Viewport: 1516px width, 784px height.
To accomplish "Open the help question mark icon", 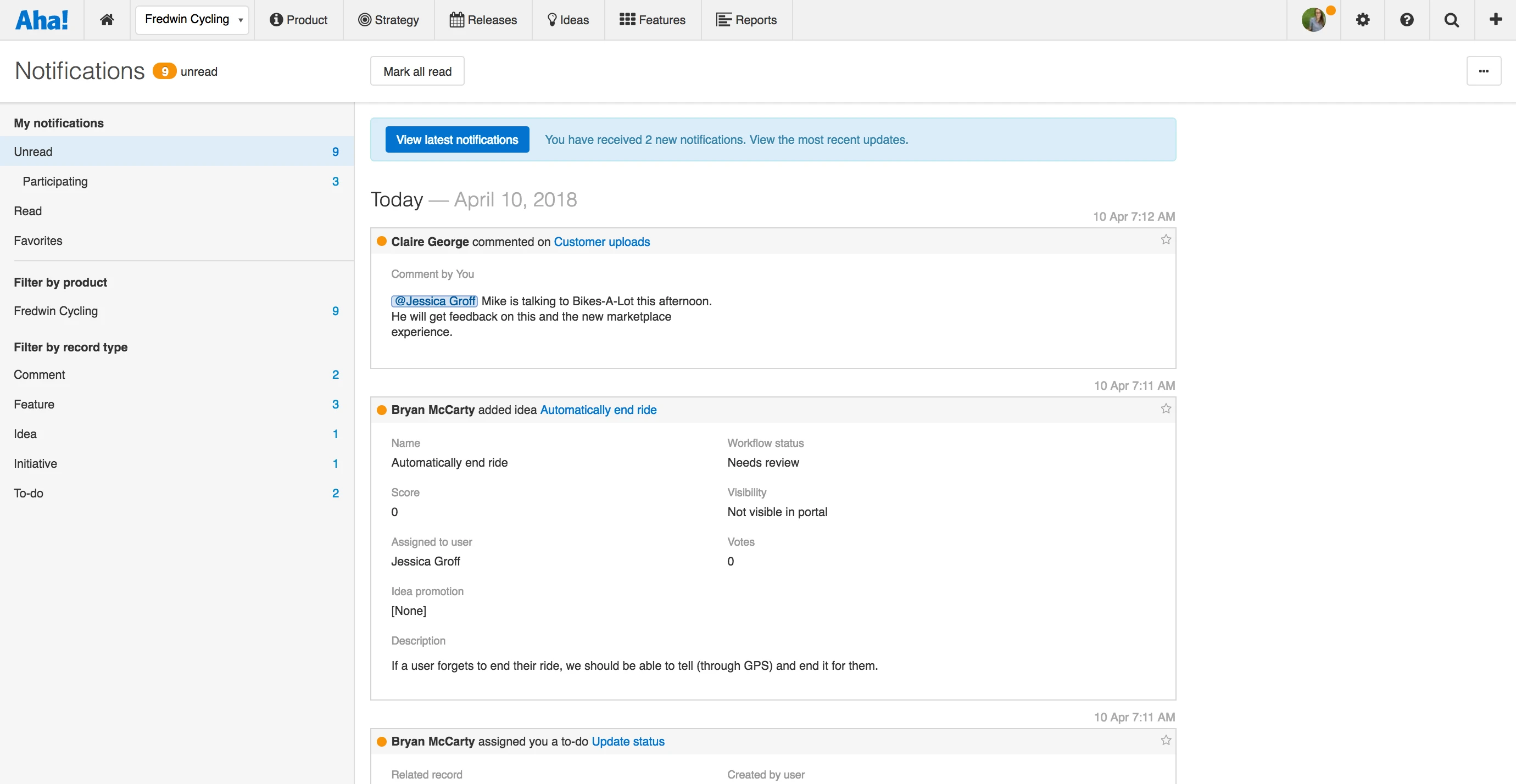I will pyautogui.click(x=1407, y=20).
